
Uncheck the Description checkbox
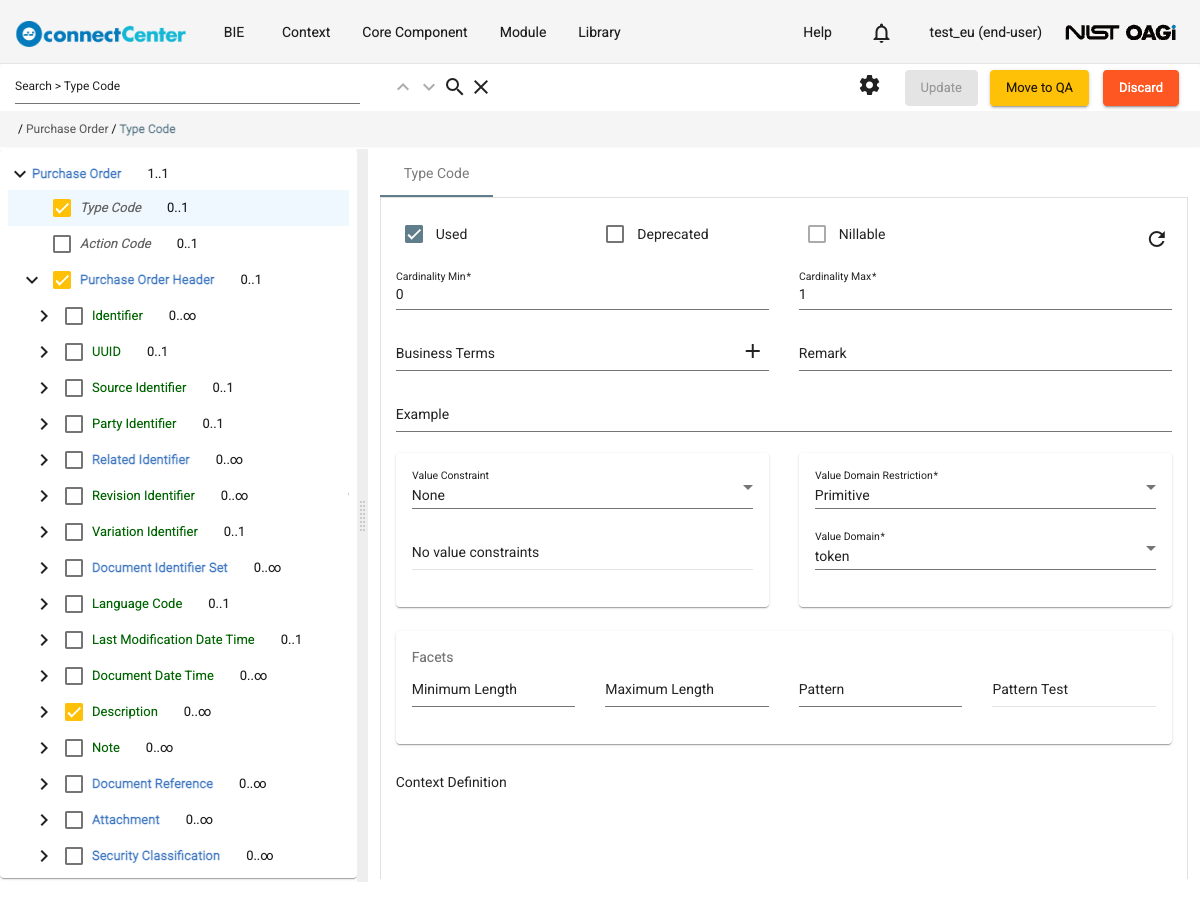[x=74, y=712]
